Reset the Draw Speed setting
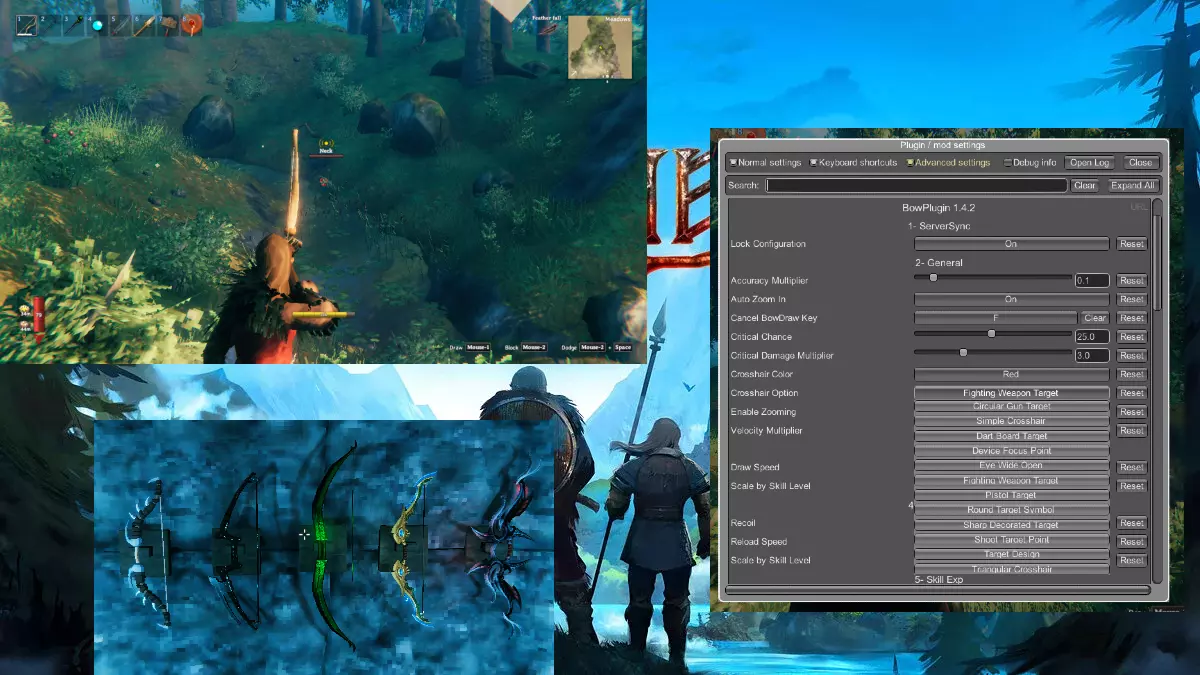Image resolution: width=1200 pixels, height=675 pixels. (1131, 467)
